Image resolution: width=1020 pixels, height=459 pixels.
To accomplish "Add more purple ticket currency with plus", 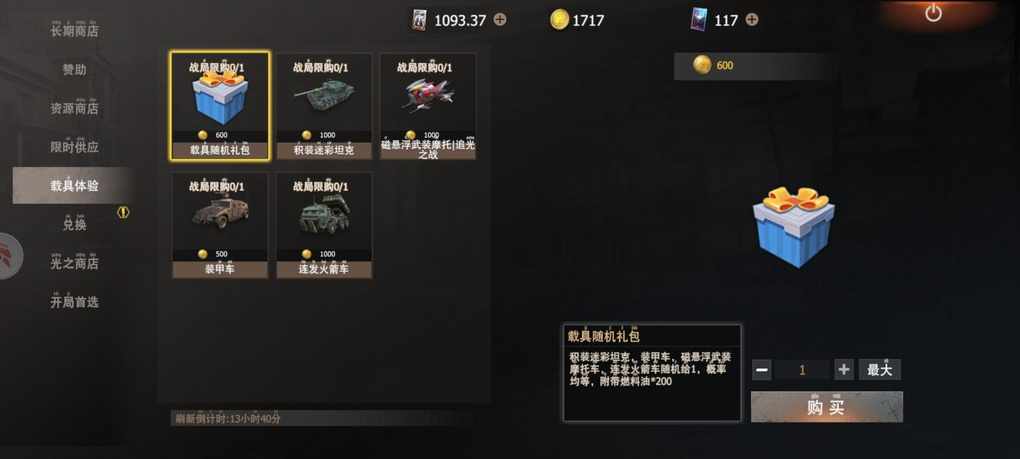I will point(752,20).
